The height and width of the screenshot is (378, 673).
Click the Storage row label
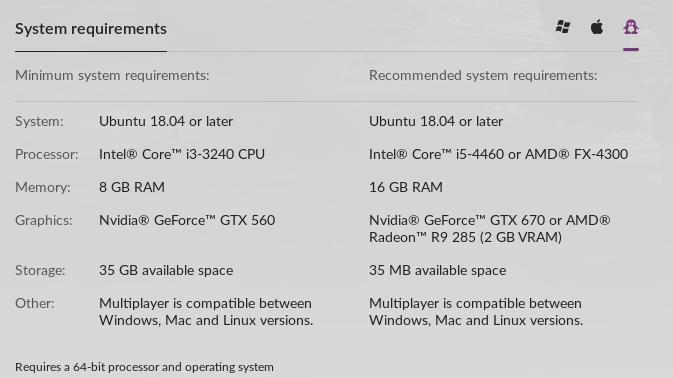pos(40,271)
